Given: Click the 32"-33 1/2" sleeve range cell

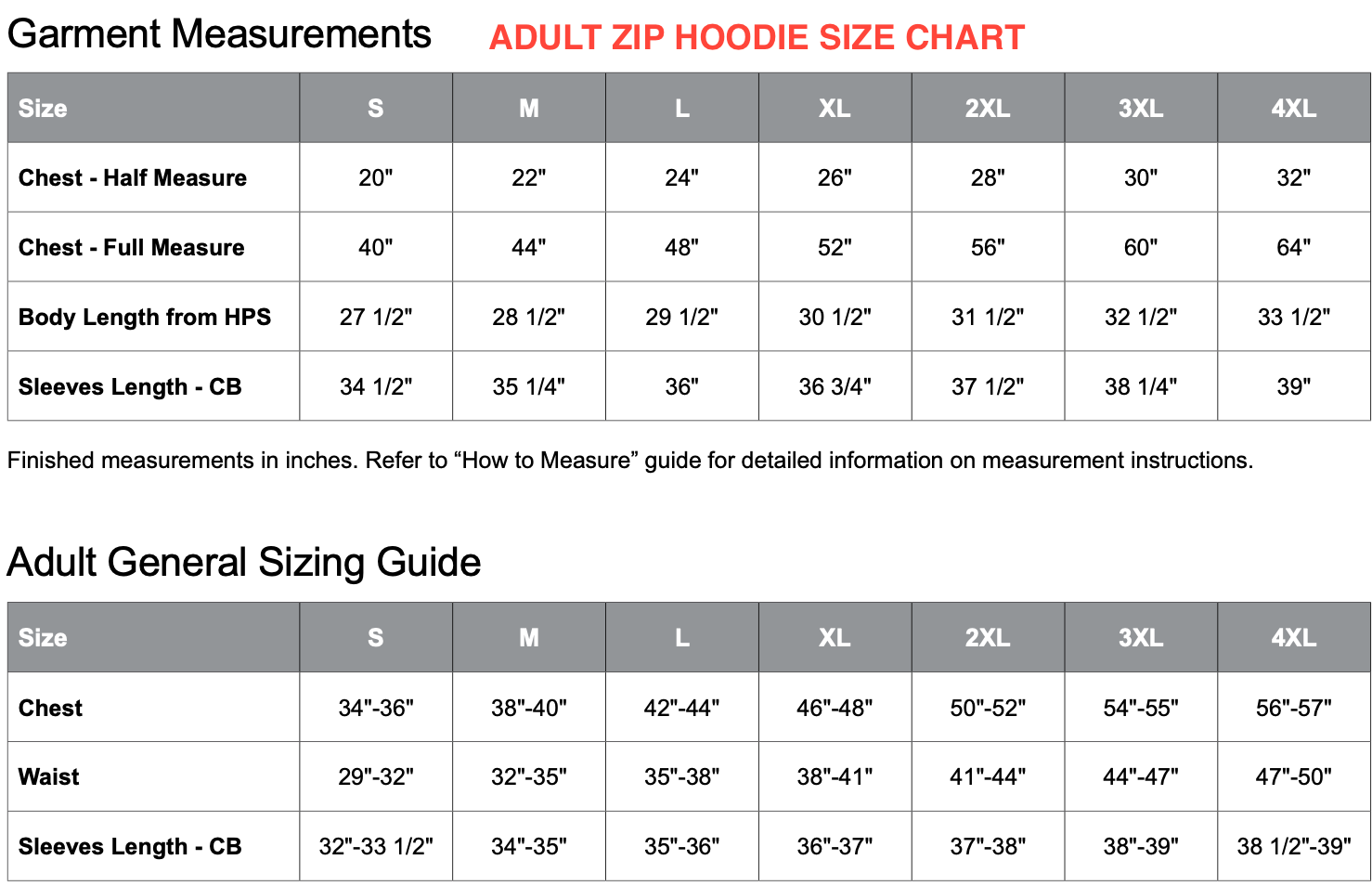Looking at the screenshot, I should pos(376,846).
